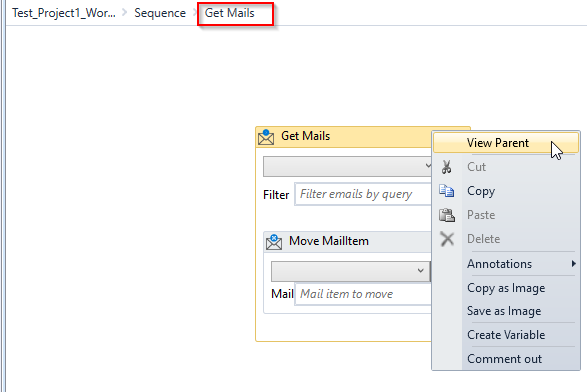Click the Filter emails by query field
Screen dimensions: 587x392
[x=363, y=194]
